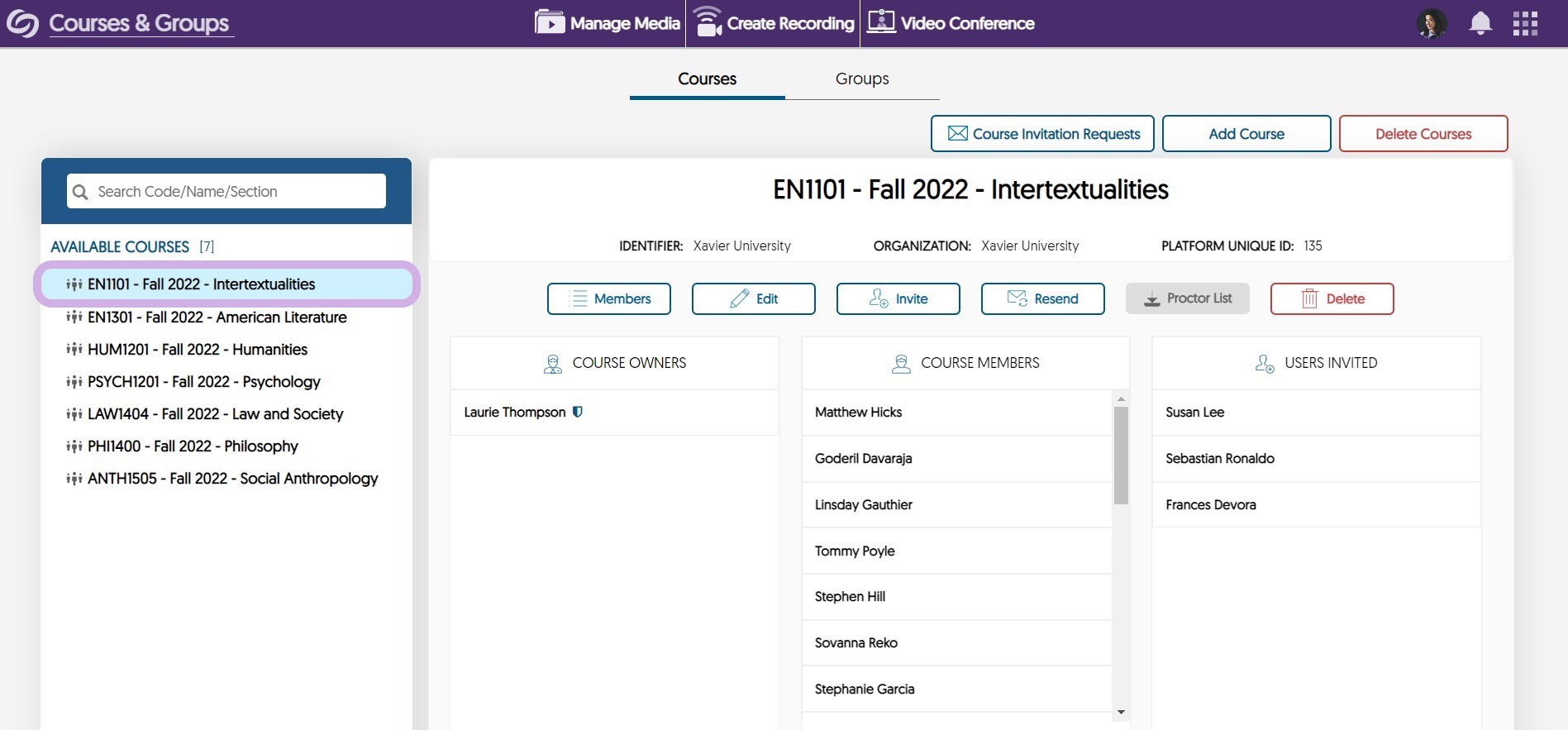Open Course Invitation Requests

(1042, 134)
